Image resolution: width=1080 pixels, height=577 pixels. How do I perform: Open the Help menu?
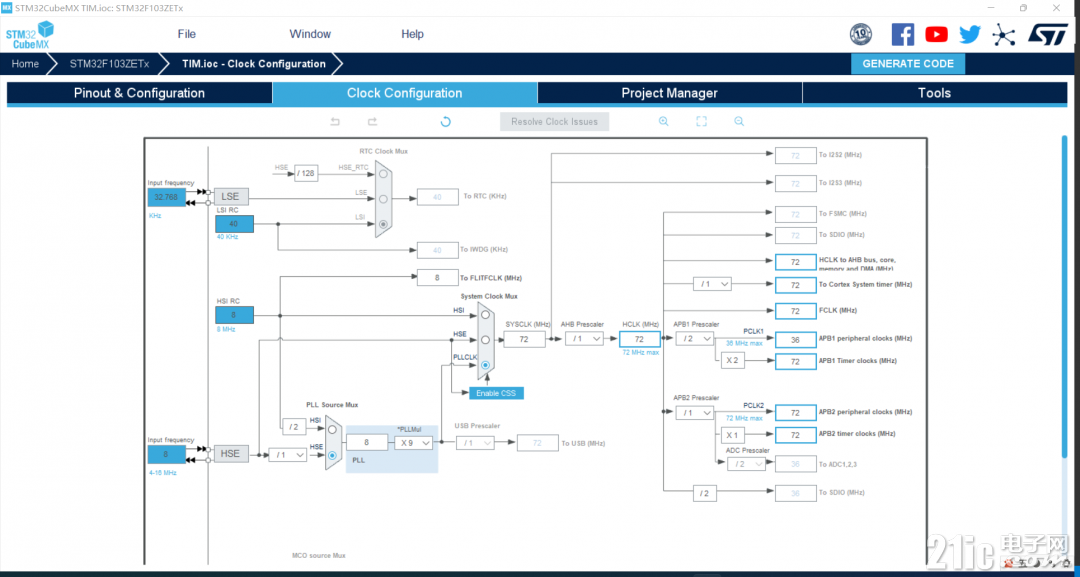point(413,34)
